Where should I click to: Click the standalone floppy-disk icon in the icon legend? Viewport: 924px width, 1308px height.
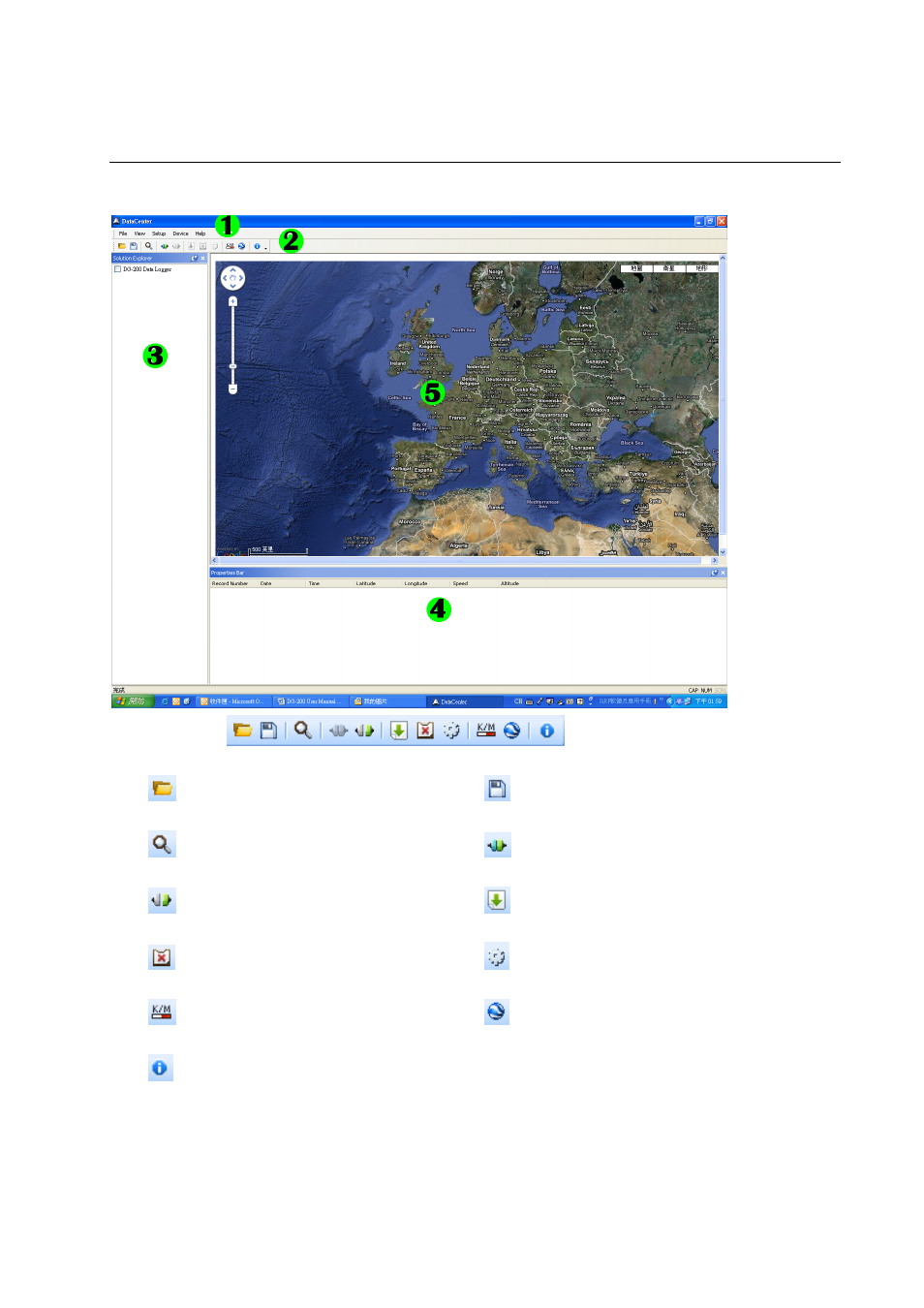[x=497, y=789]
